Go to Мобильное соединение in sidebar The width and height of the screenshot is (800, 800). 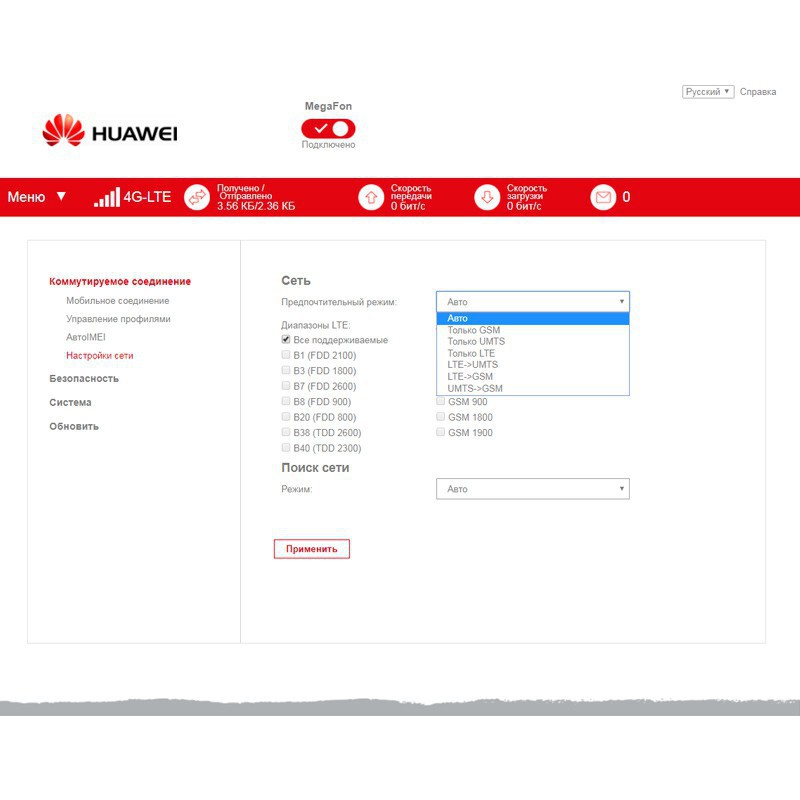point(117,301)
